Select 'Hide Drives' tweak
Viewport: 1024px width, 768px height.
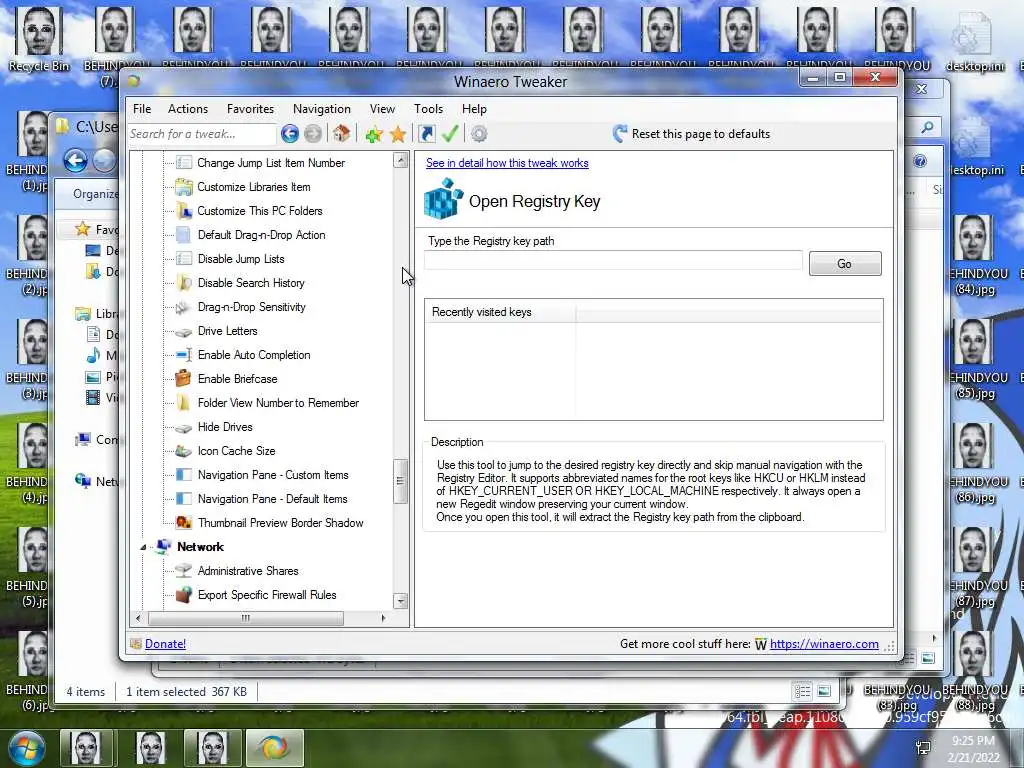[225, 427]
